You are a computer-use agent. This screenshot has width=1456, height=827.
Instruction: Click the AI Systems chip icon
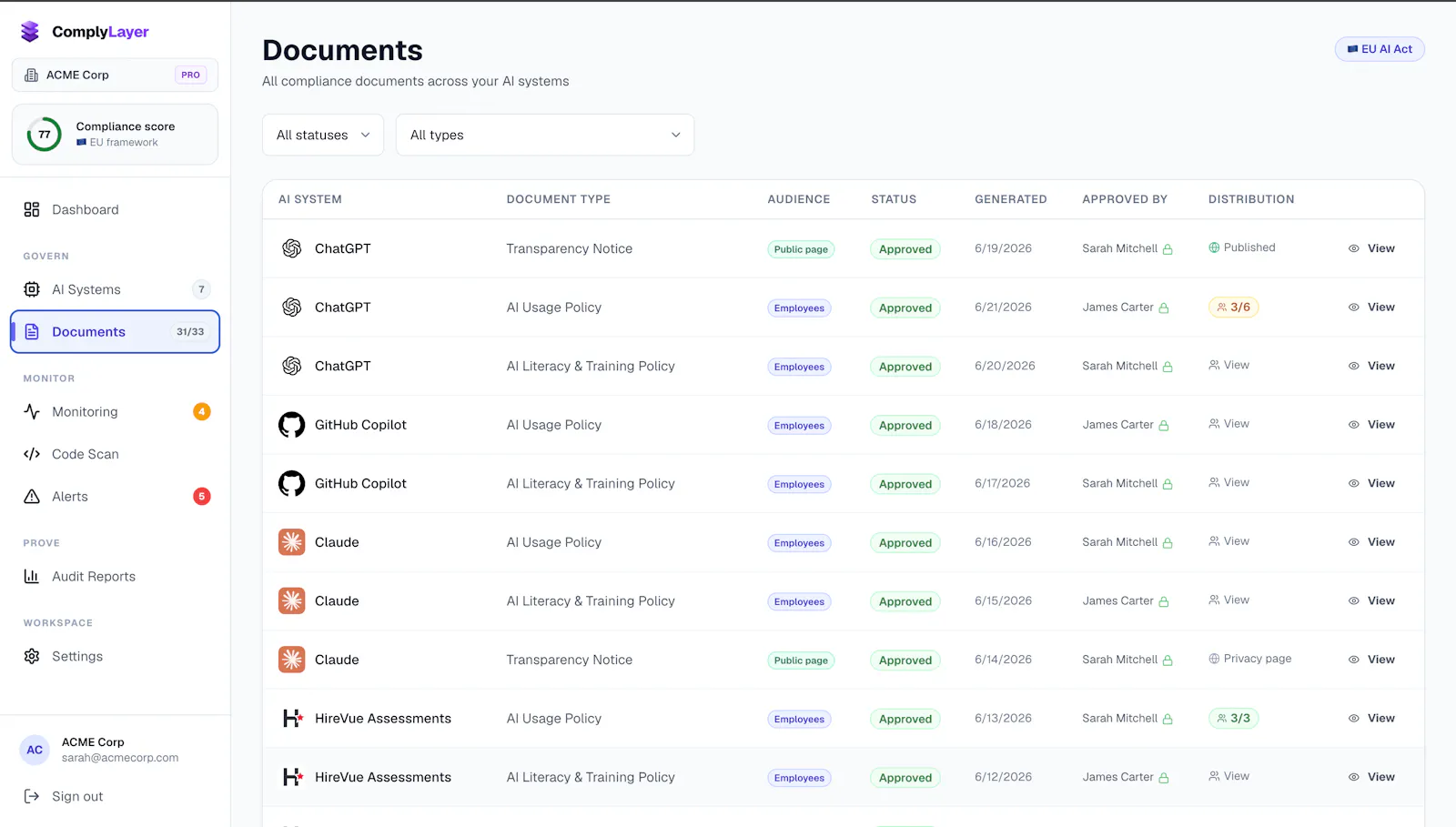[32, 289]
